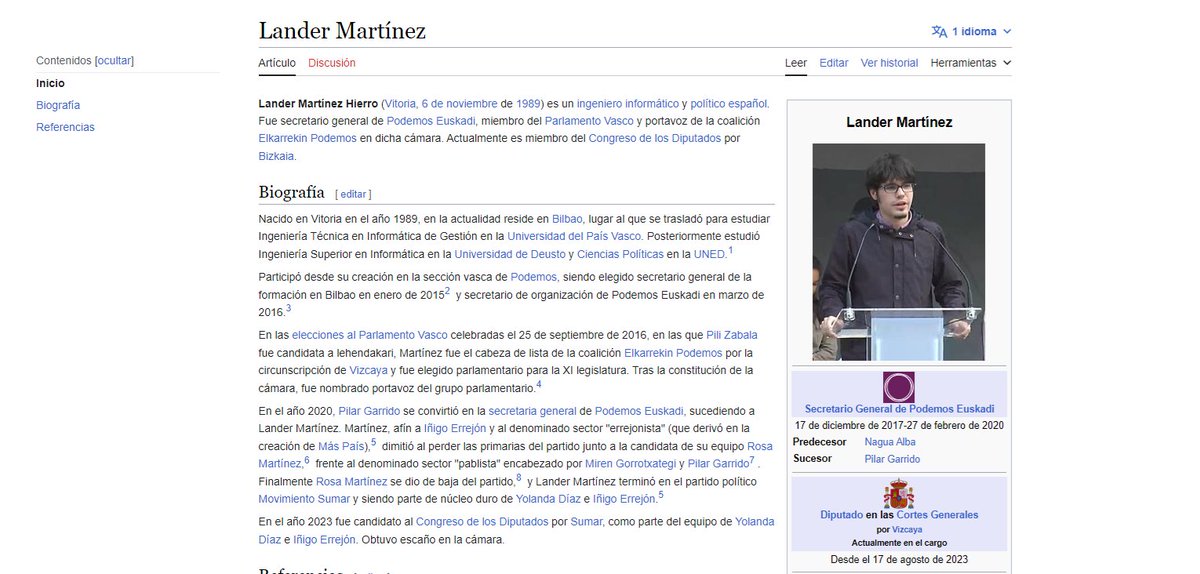Select the Editar tab

coord(834,63)
